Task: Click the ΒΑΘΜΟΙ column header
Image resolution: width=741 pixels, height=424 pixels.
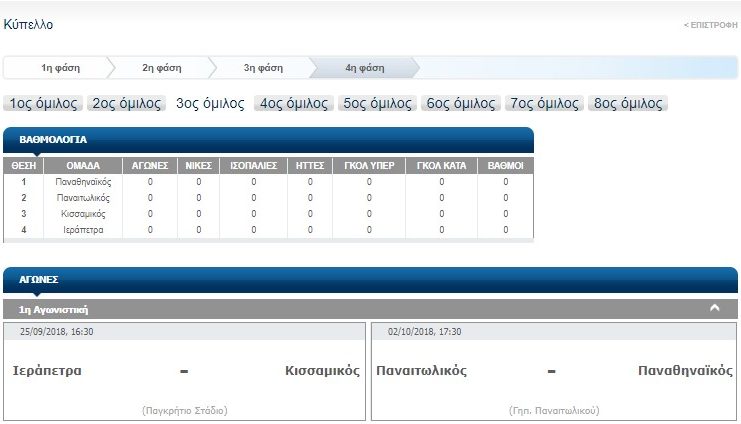Action: (505, 166)
